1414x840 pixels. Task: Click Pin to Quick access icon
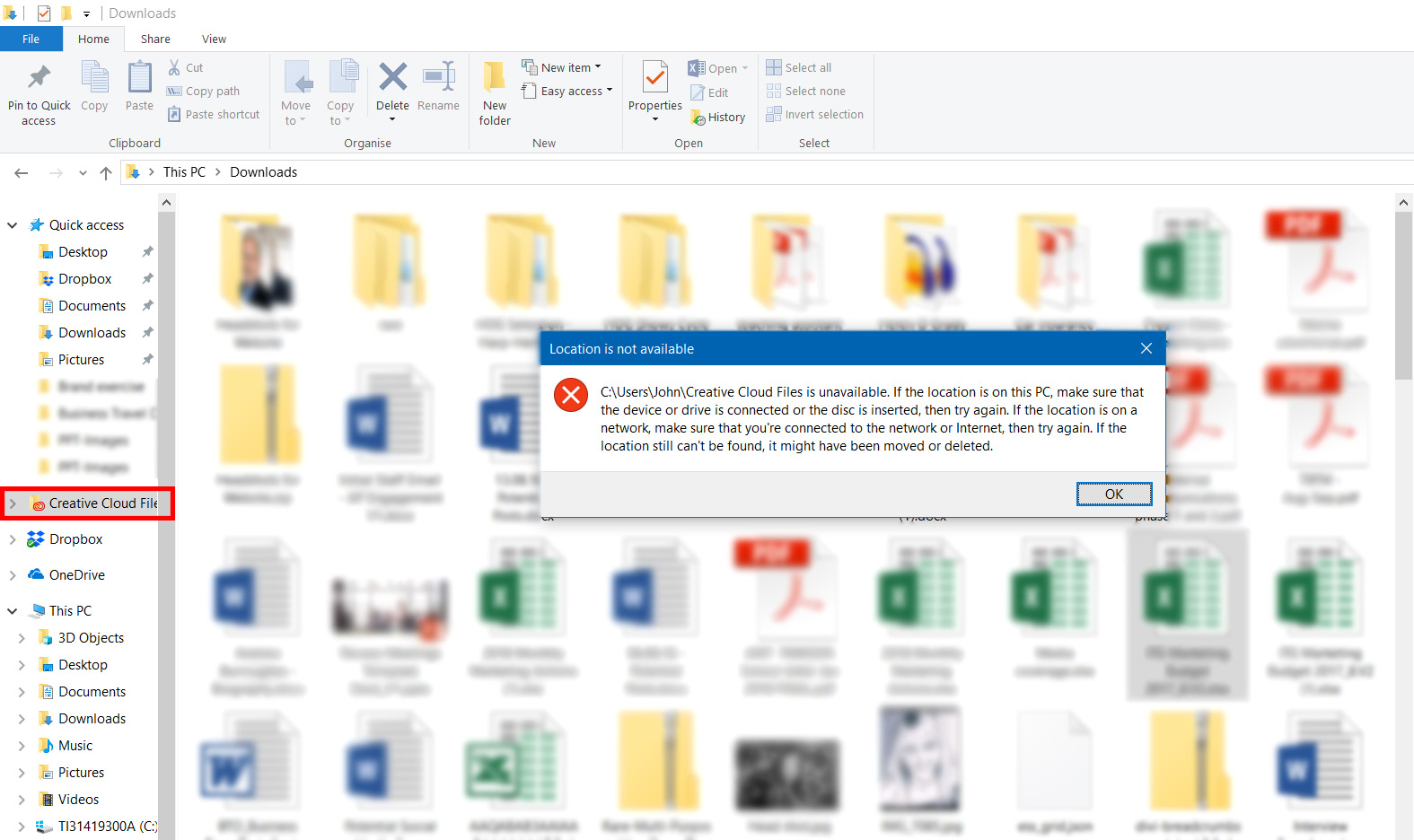pyautogui.click(x=39, y=77)
